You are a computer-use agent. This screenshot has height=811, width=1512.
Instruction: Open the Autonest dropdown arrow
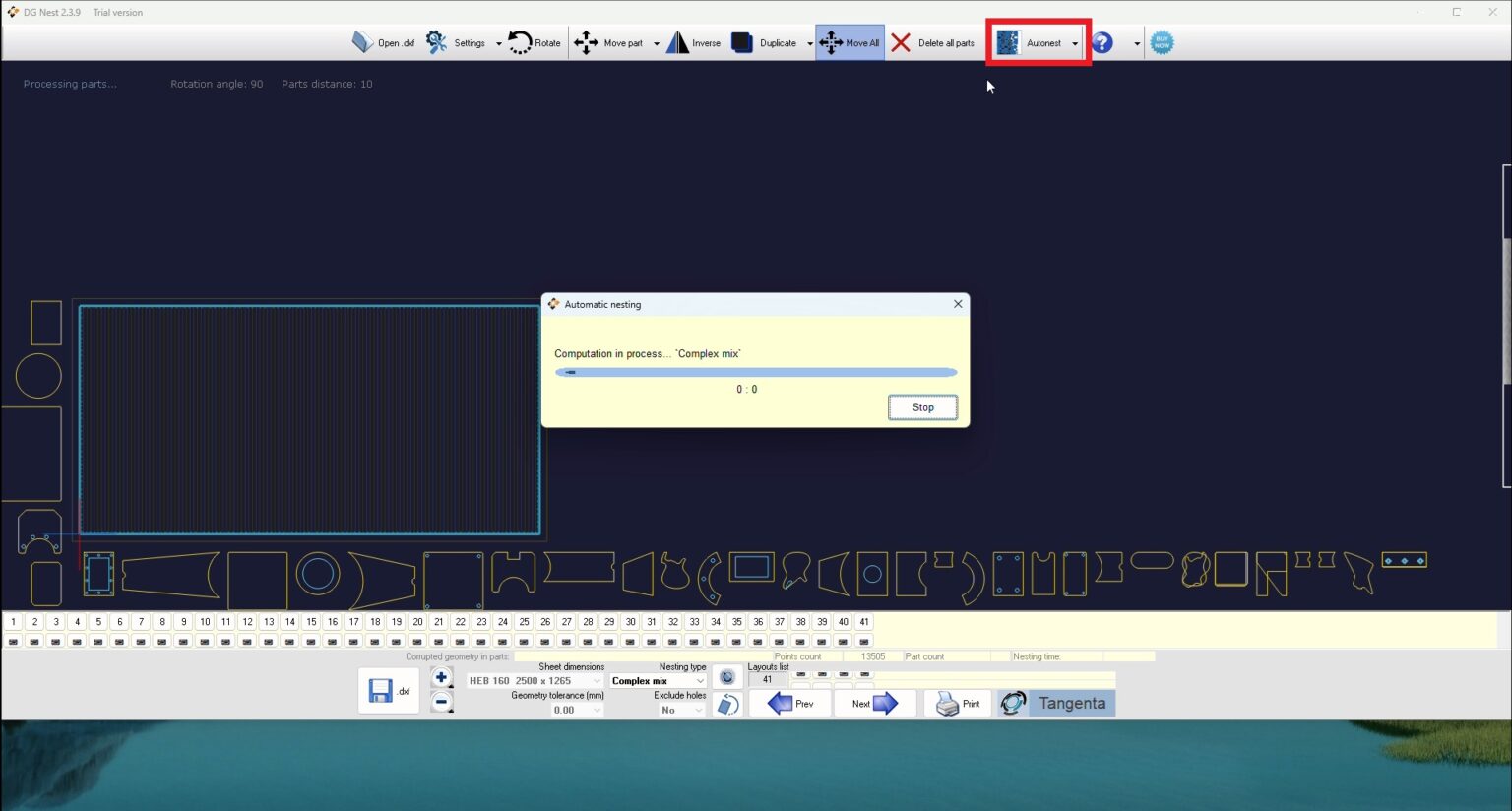(1075, 43)
